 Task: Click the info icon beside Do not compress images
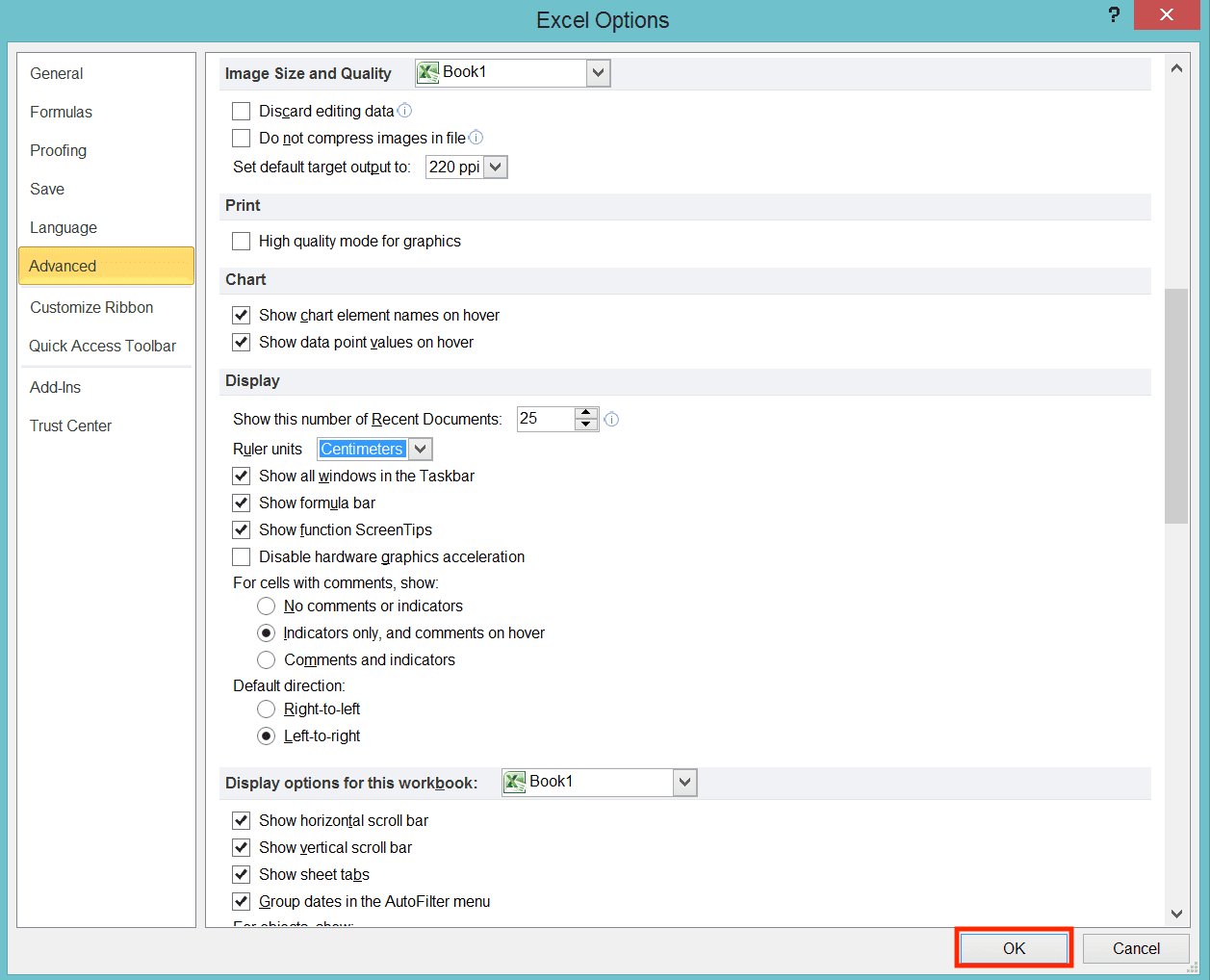[476, 137]
